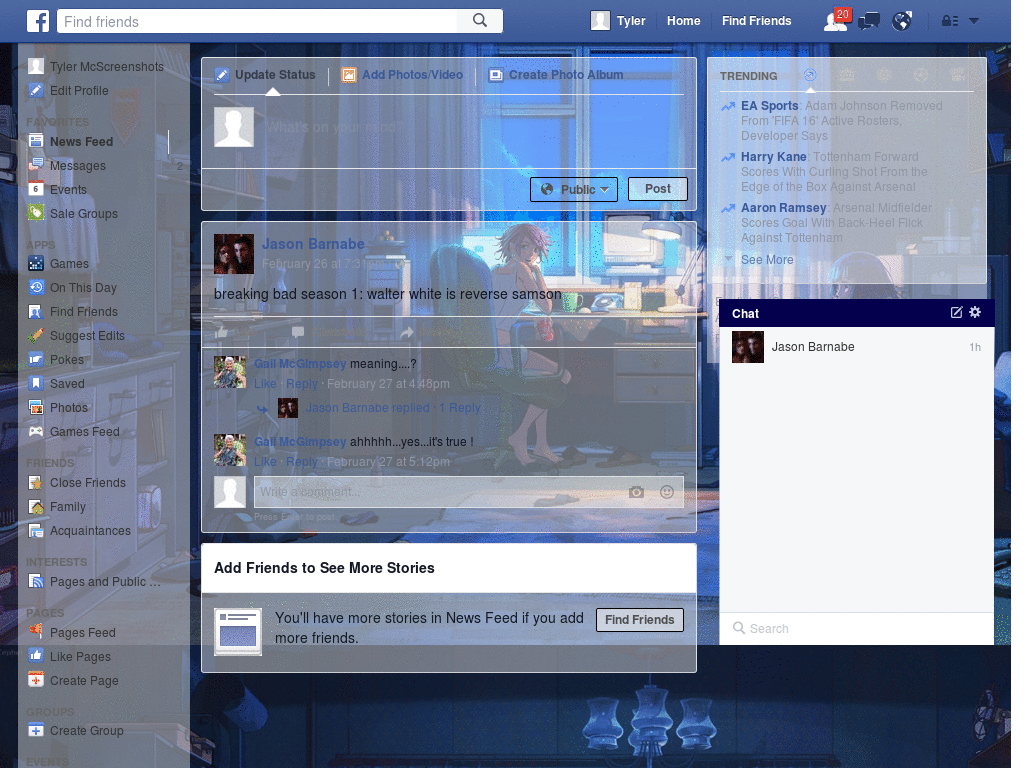1024x768 pixels.
Task: Click Edit Profile in the sidebar
Action: [x=69, y=91]
